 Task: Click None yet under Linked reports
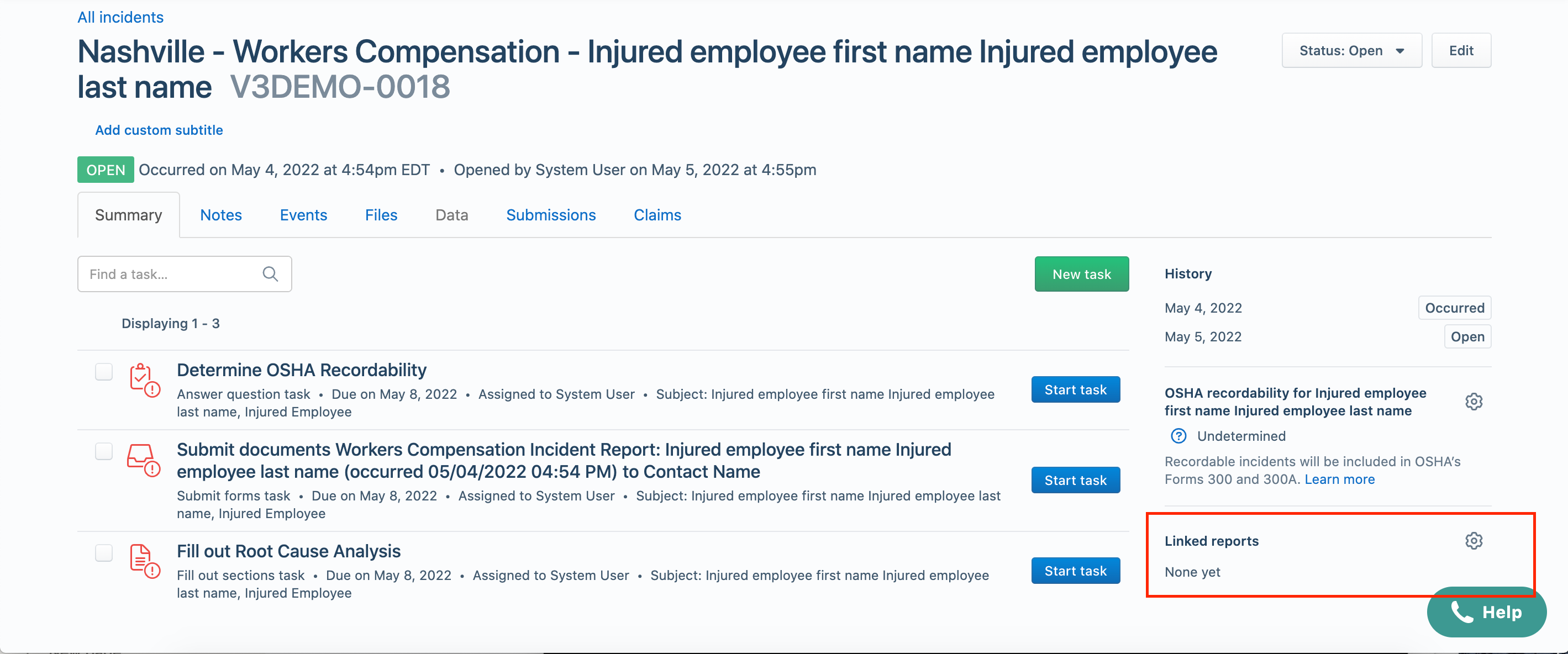point(1192,572)
